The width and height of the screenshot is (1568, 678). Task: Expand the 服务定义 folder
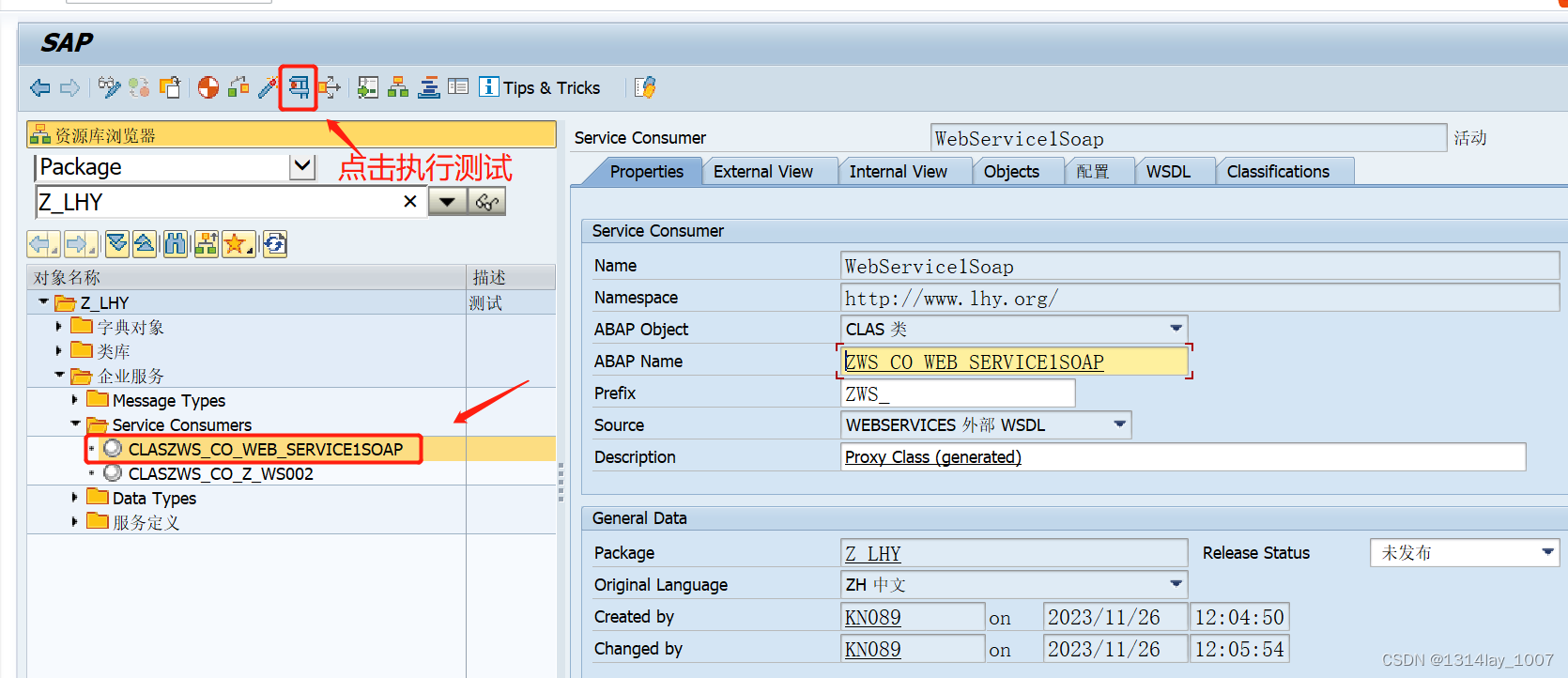(x=74, y=522)
